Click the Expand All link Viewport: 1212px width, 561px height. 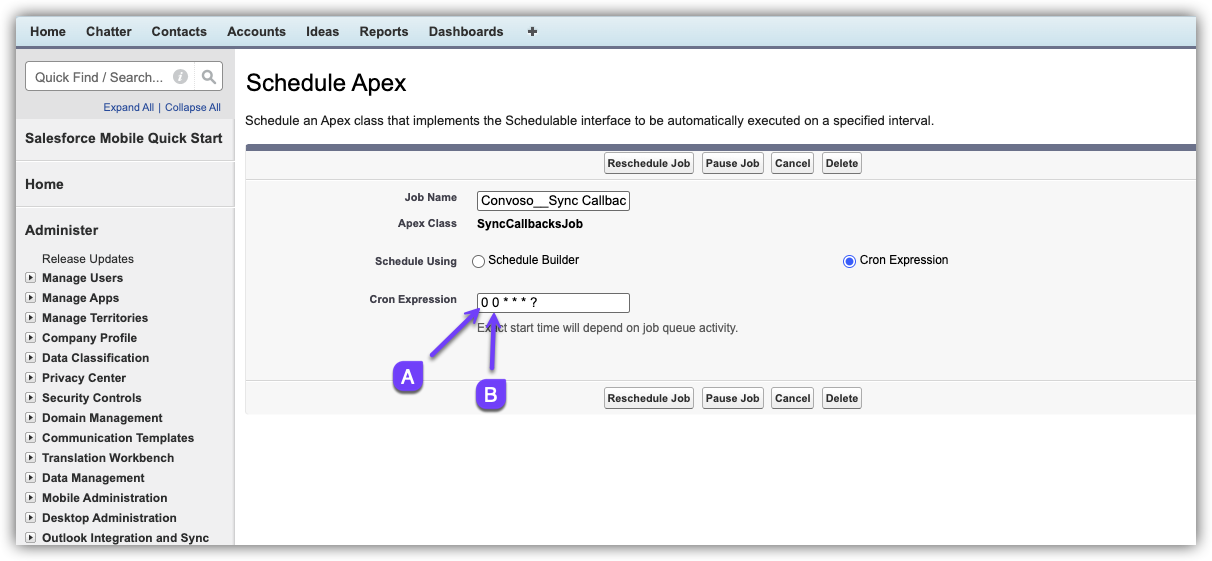click(128, 108)
